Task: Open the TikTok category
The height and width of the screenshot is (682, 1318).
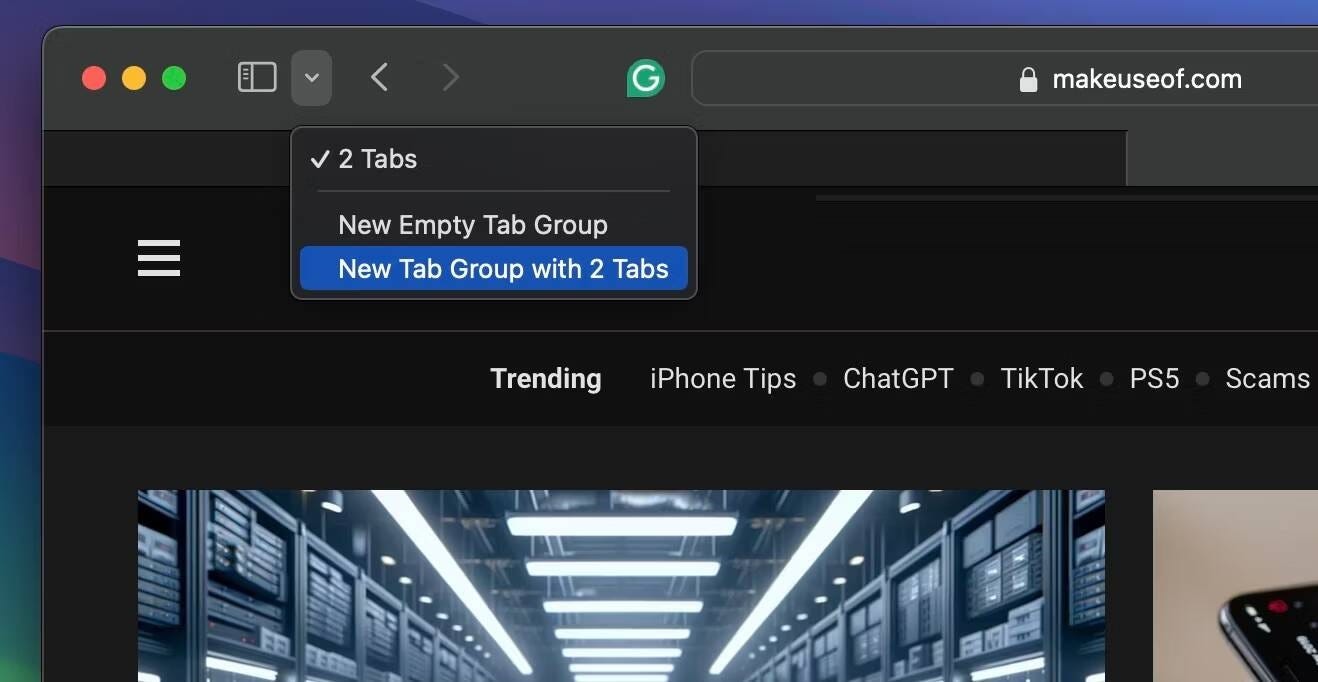Action: [x=1041, y=378]
